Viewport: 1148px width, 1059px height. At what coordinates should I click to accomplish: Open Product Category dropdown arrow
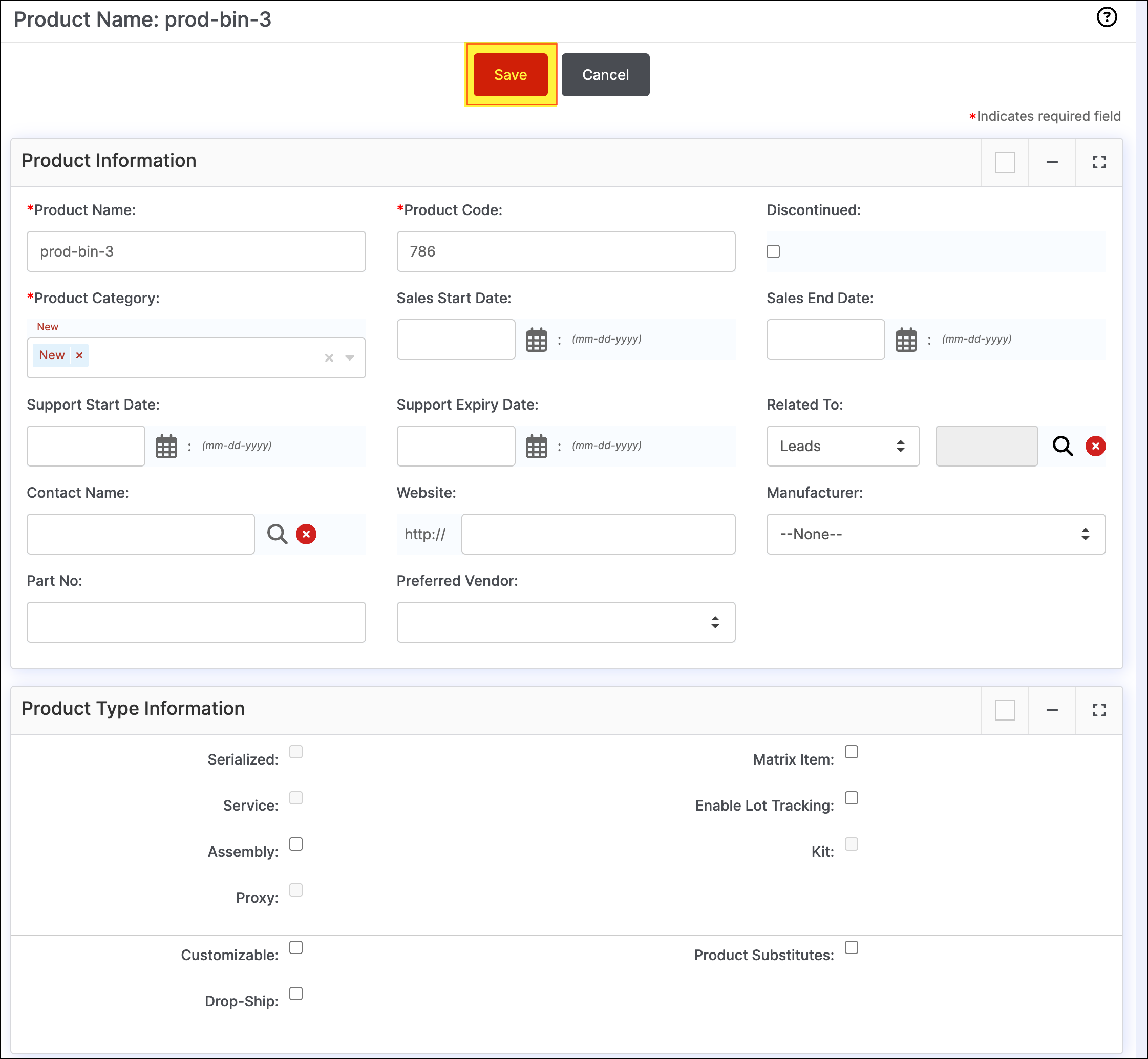349,358
